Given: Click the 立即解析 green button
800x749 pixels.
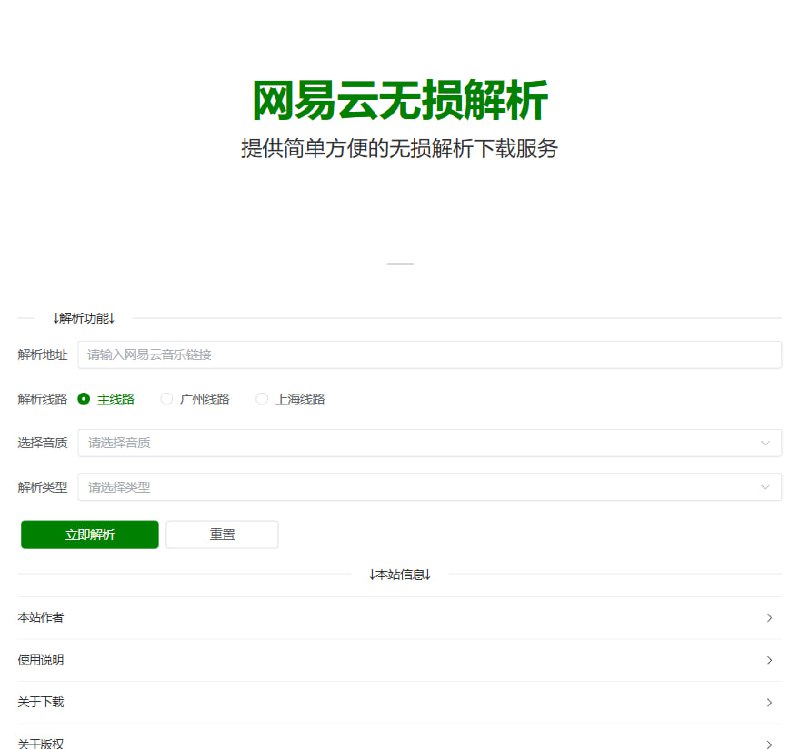Looking at the screenshot, I should (x=89, y=534).
